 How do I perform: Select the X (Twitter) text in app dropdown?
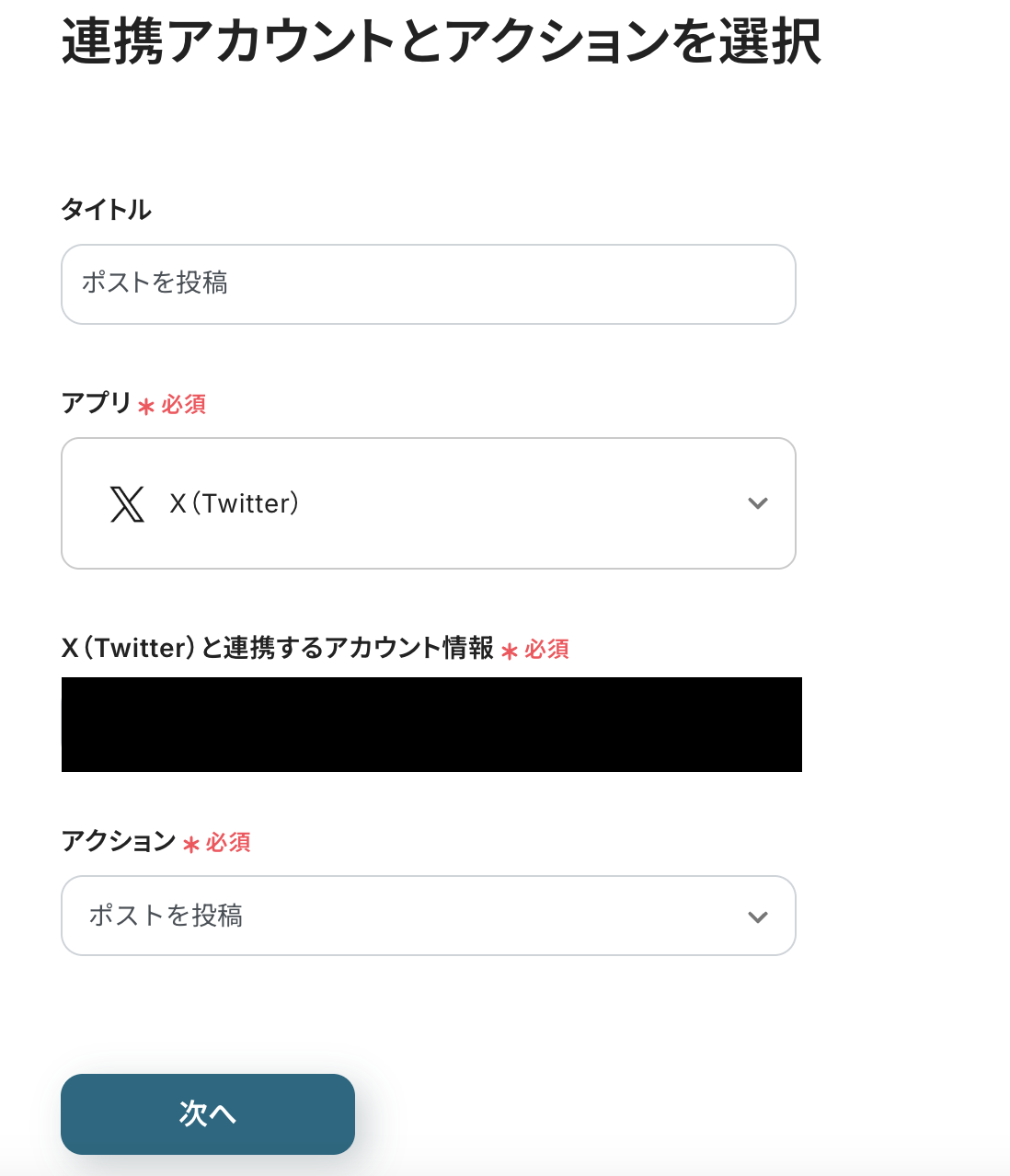(x=235, y=503)
